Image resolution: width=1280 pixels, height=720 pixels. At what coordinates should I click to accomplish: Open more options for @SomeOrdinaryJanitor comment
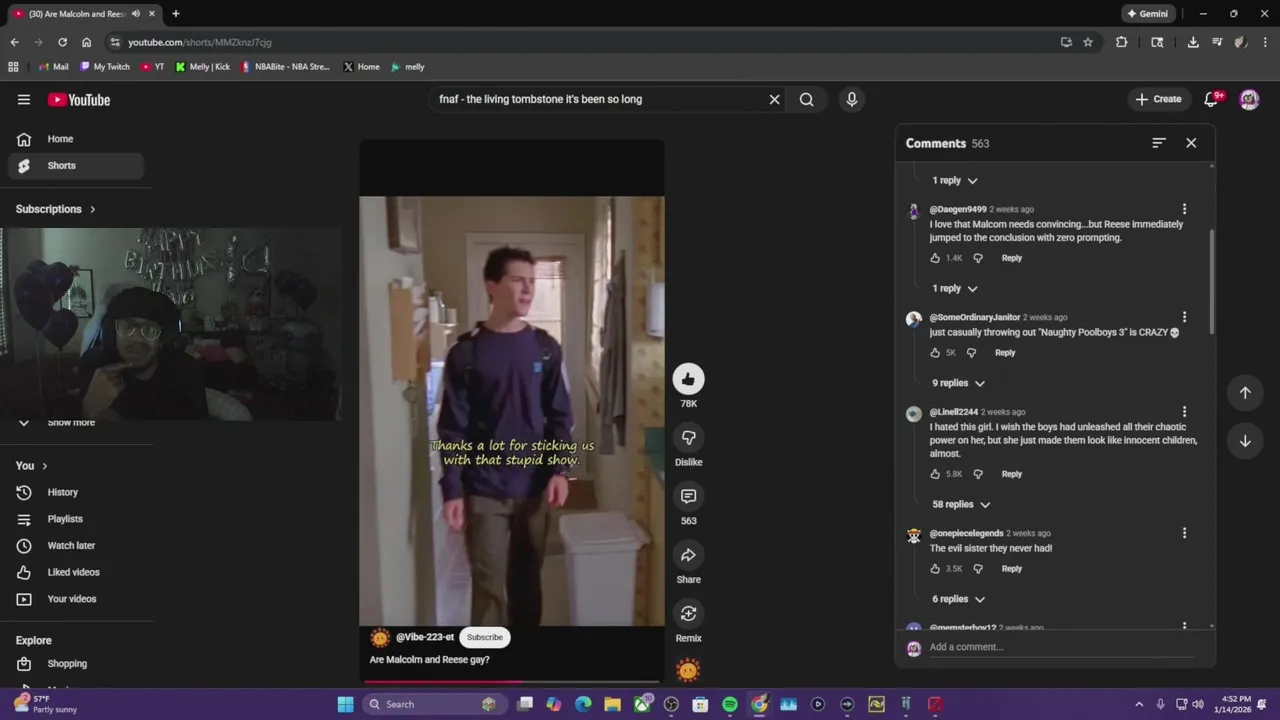(1184, 317)
